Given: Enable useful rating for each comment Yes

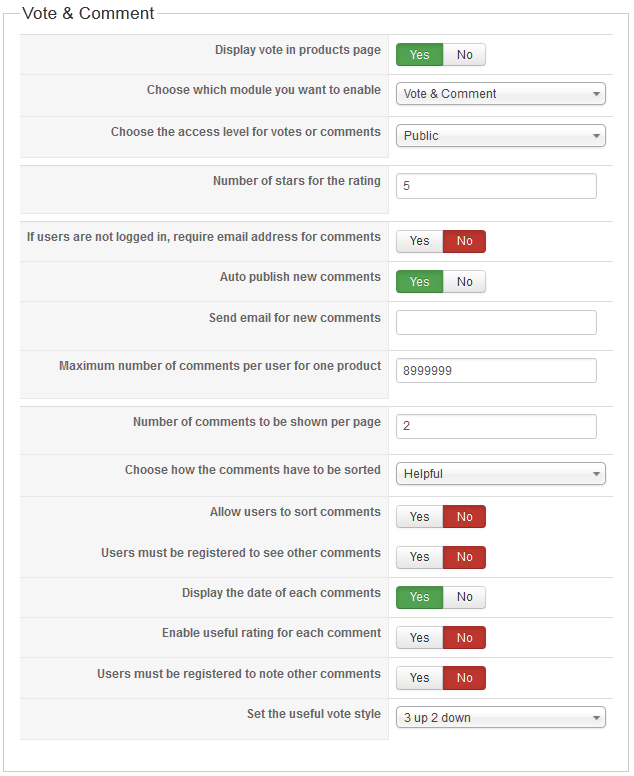Looking at the screenshot, I should tap(419, 637).
